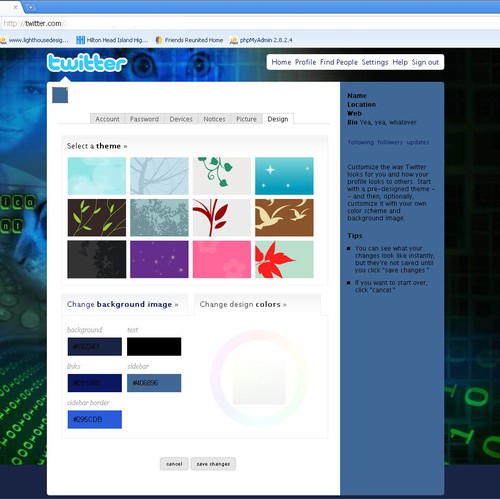Screen dimensions: 500x500
Task: Click the "Tips" heading text
Action: click(355, 236)
